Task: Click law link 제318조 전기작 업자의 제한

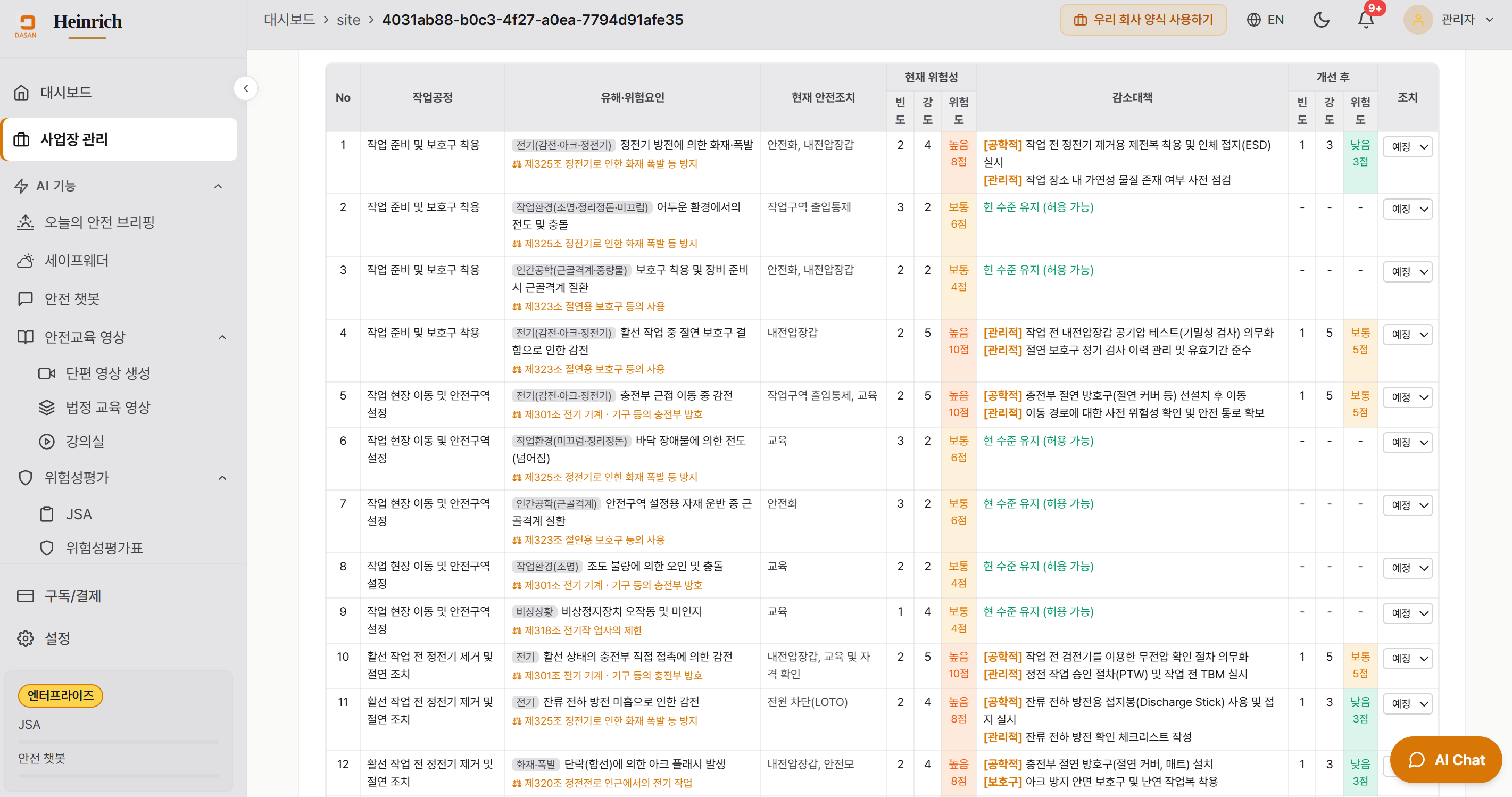Action: pos(577,630)
